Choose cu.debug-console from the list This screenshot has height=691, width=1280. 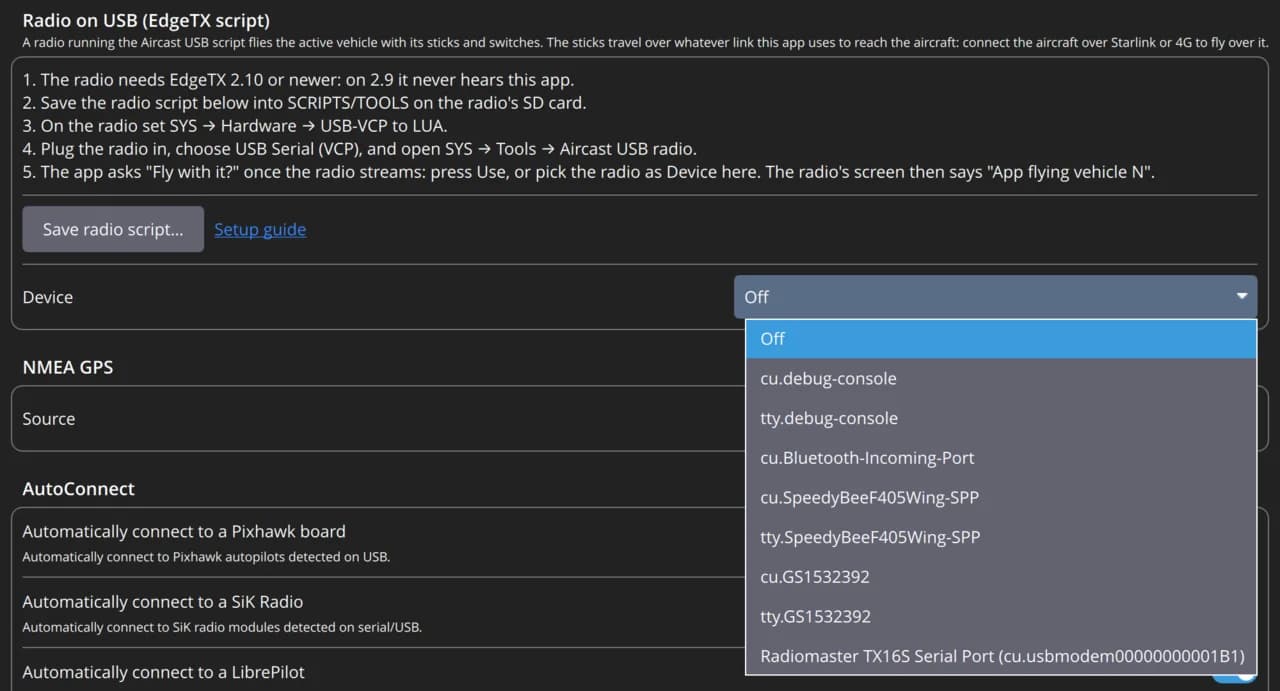point(1001,378)
